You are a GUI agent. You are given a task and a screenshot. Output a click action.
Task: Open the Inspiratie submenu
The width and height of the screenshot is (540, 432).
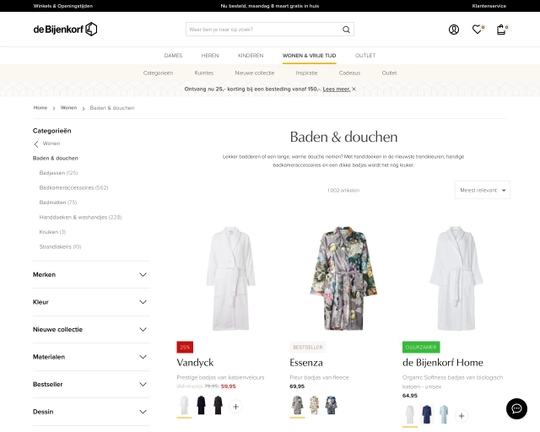307,73
